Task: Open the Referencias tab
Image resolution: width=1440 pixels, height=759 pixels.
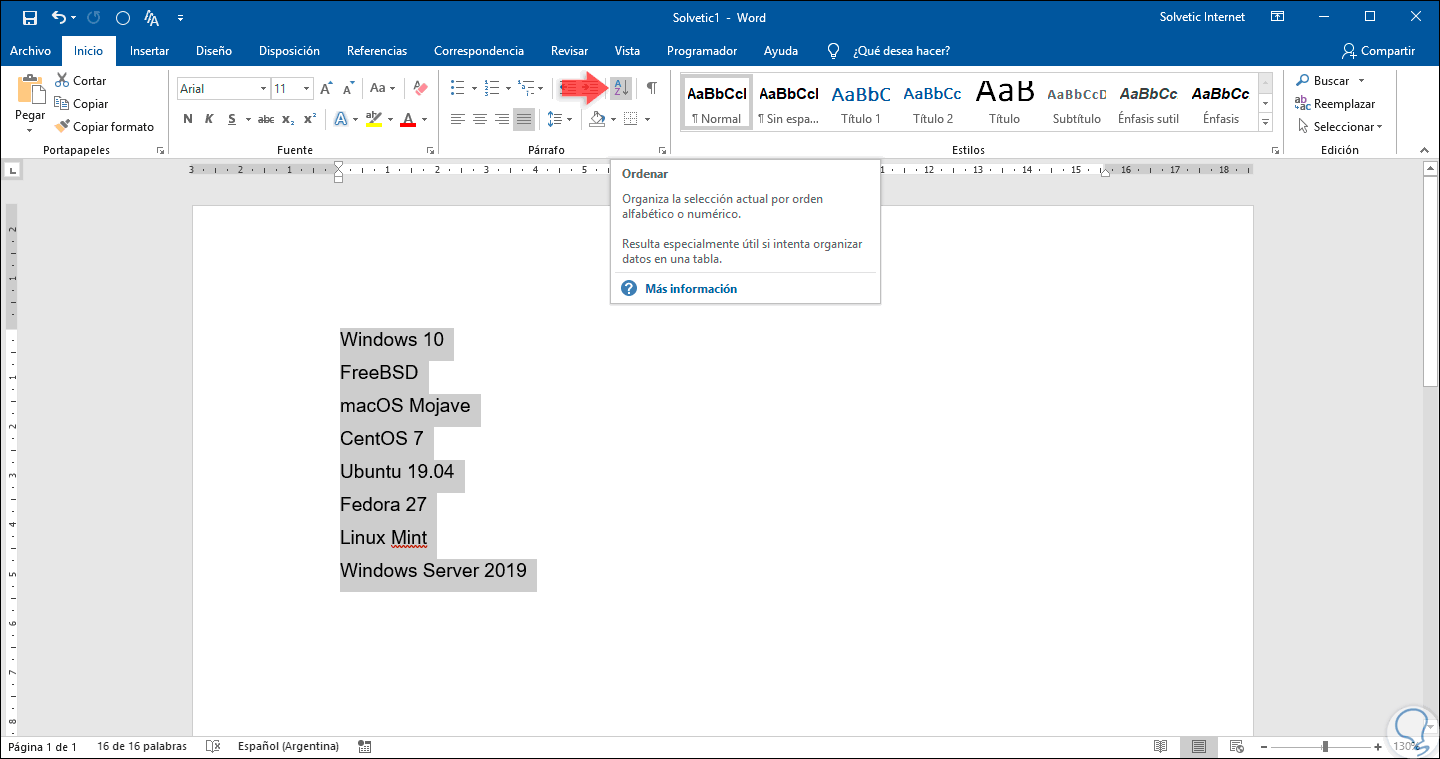Action: coord(377,51)
